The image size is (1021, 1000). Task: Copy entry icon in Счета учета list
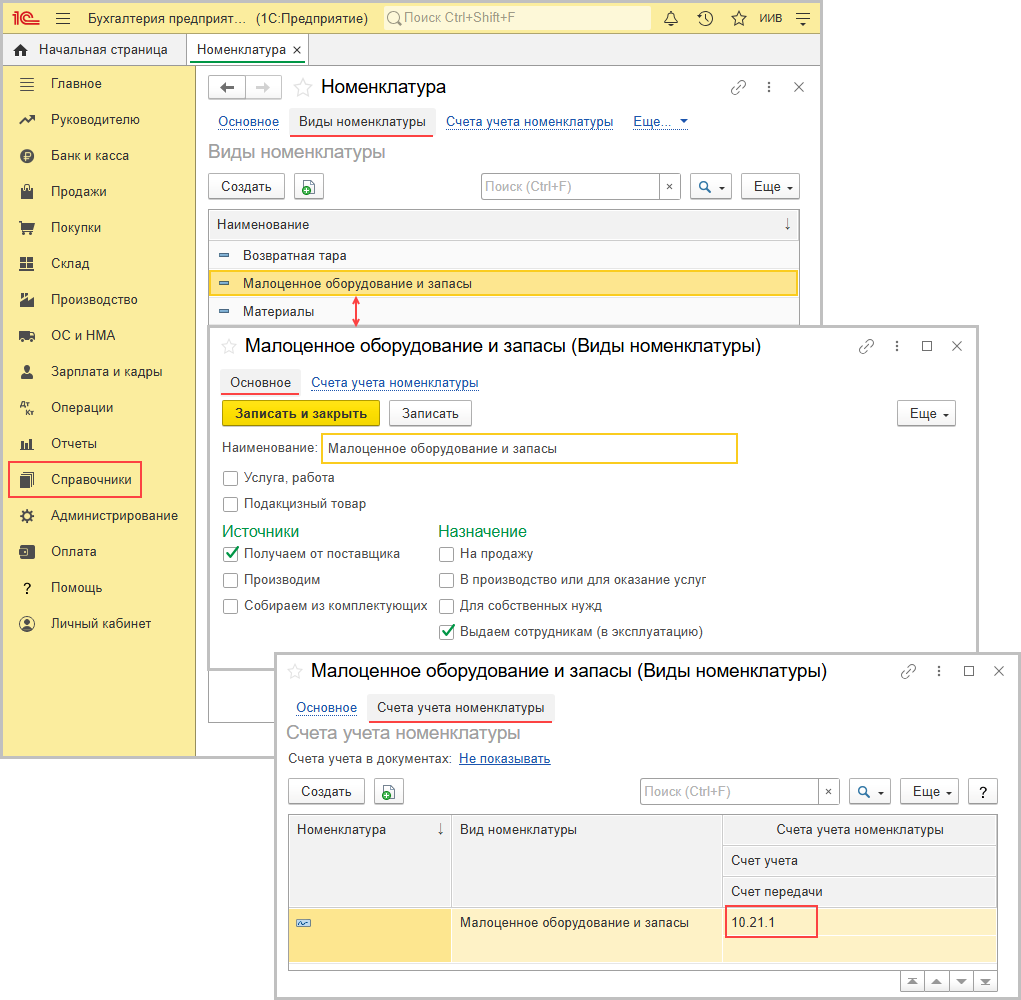(389, 792)
